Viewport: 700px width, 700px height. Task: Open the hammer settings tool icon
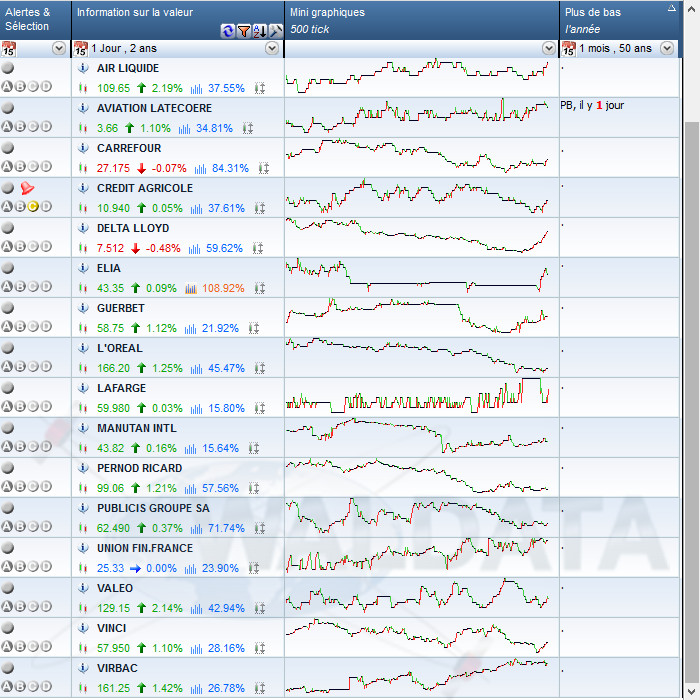pos(276,31)
